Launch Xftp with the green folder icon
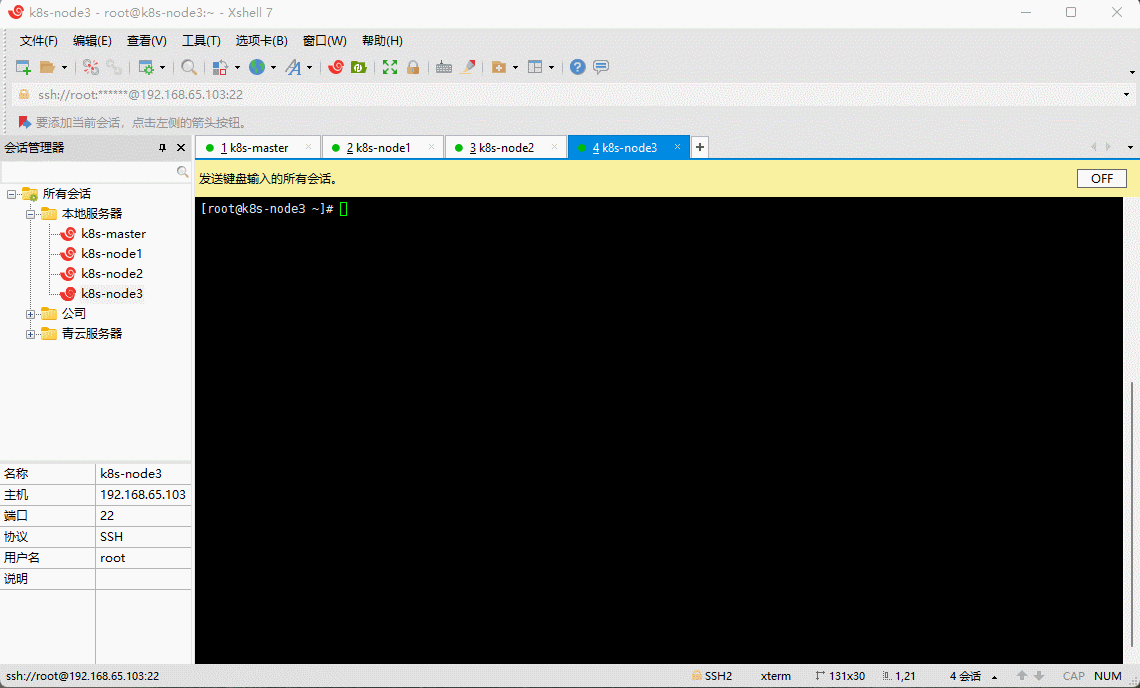The image size is (1140, 688). [x=358, y=67]
